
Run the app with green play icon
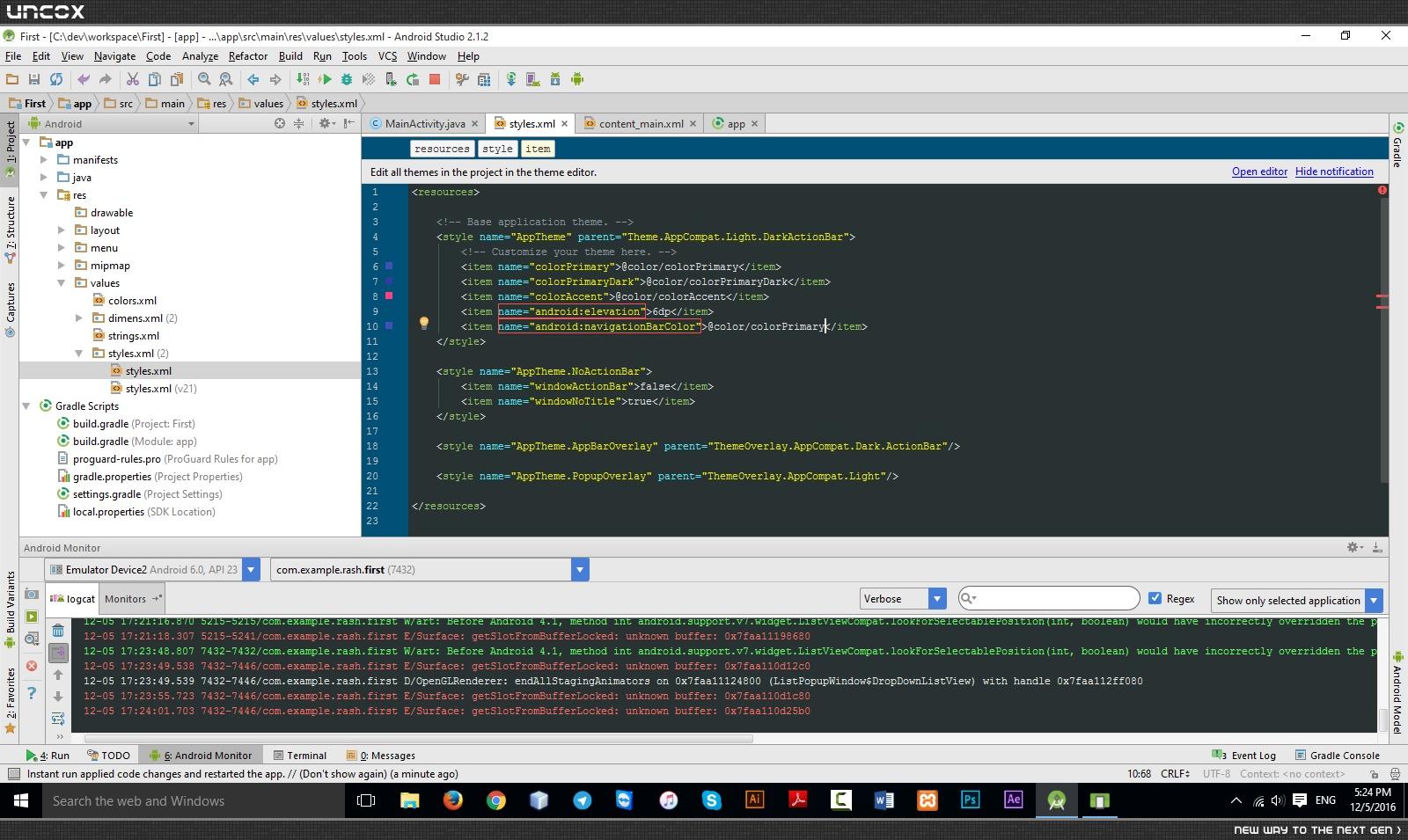pos(325,79)
